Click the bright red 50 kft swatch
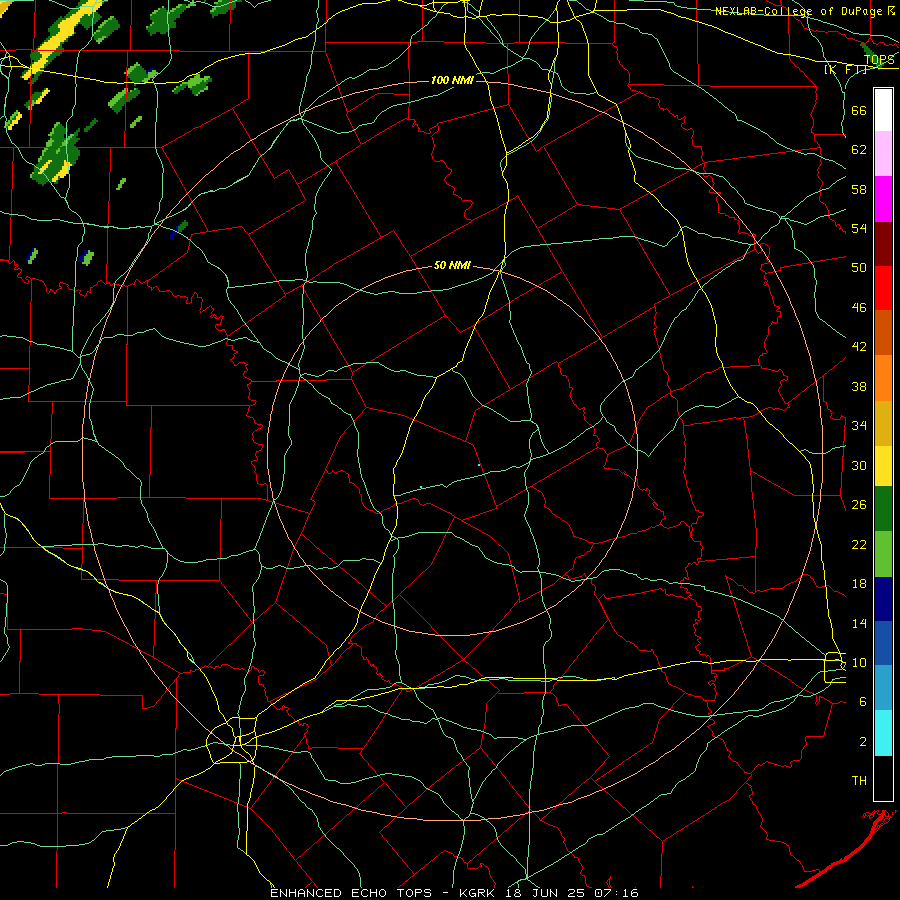This screenshot has height=900, width=900. [x=883, y=288]
